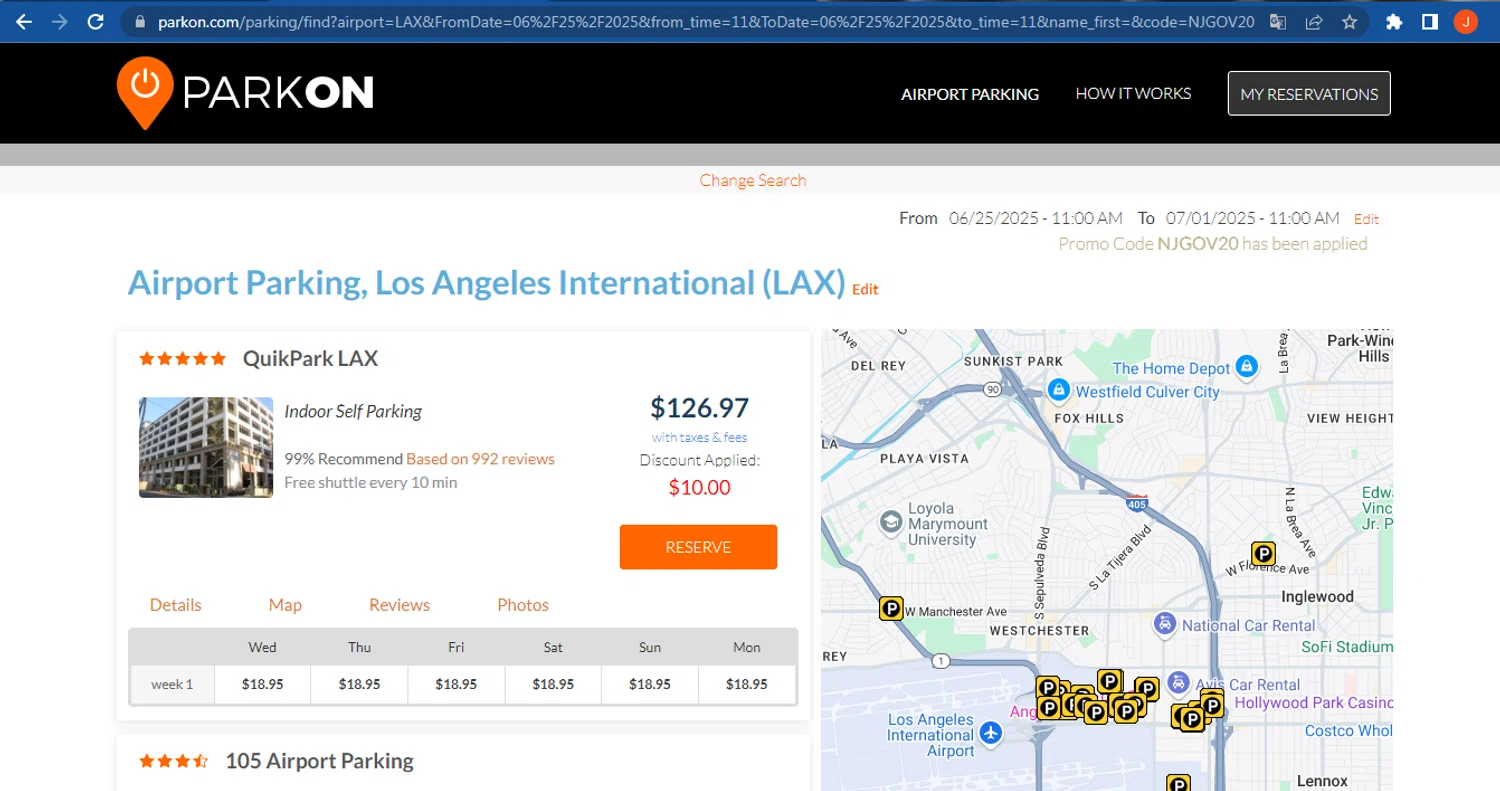Screen dimensions: 1500x791
Task: Open the Google Translate page icon
Action: coord(1278,21)
